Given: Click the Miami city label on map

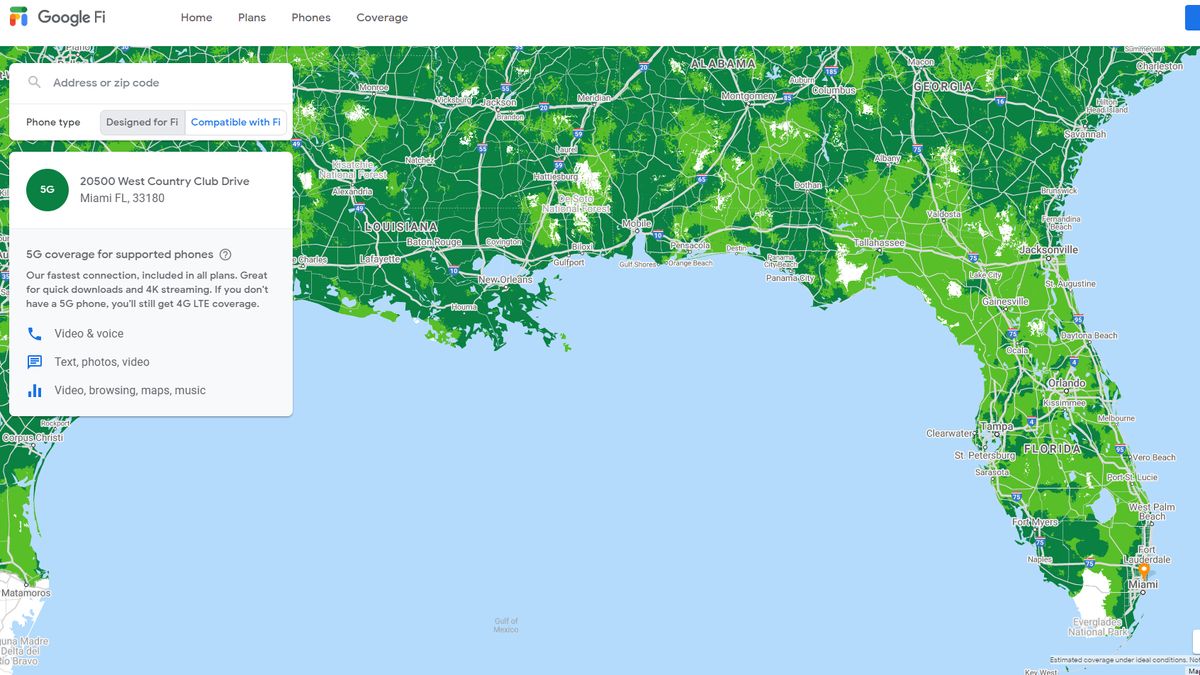Looking at the screenshot, I should coord(1143,584).
